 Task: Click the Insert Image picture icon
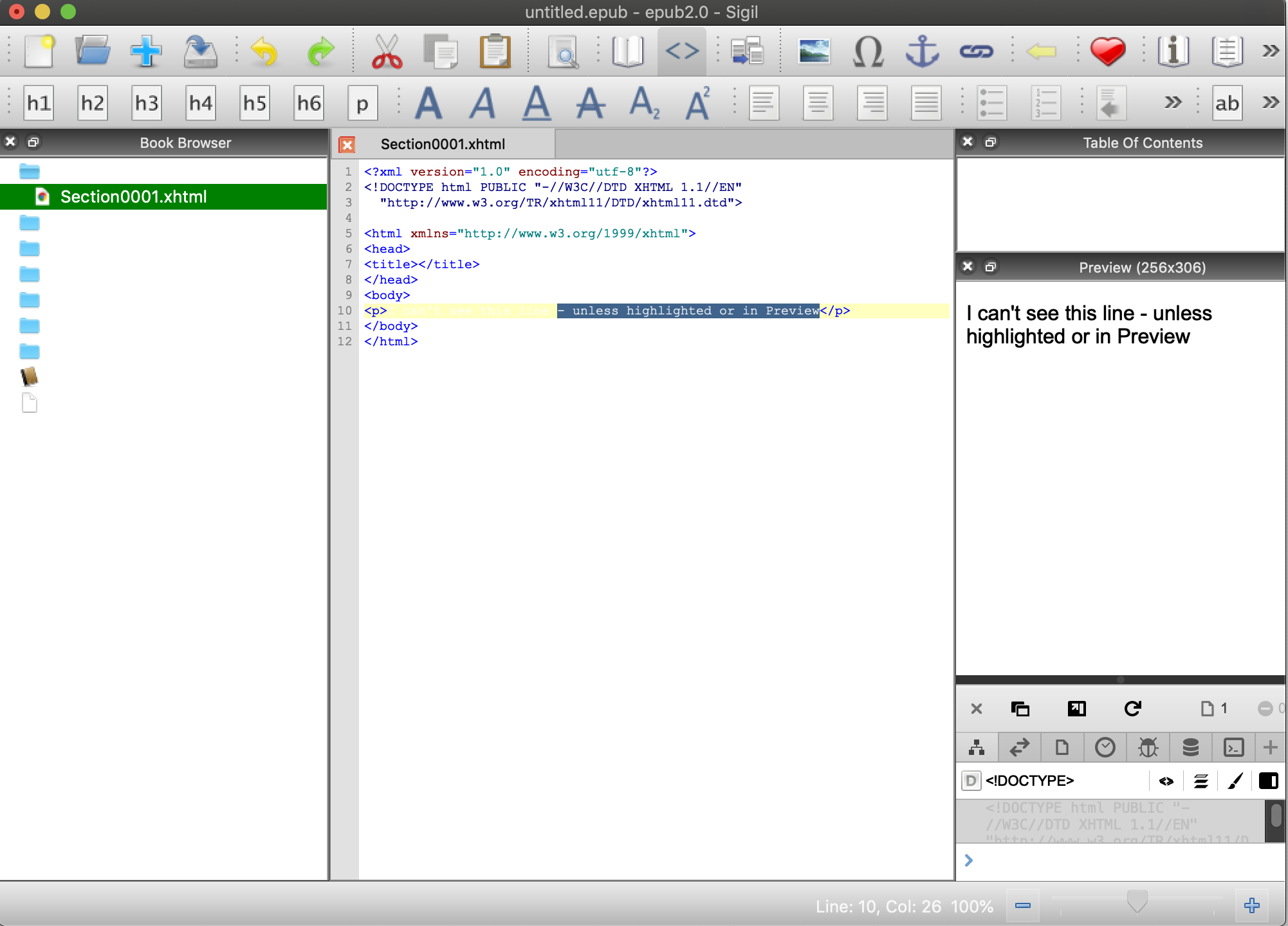point(814,51)
